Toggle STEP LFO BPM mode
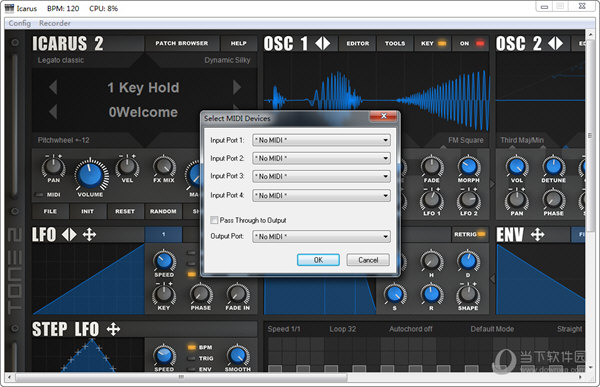600x387 pixels. [x=191, y=347]
